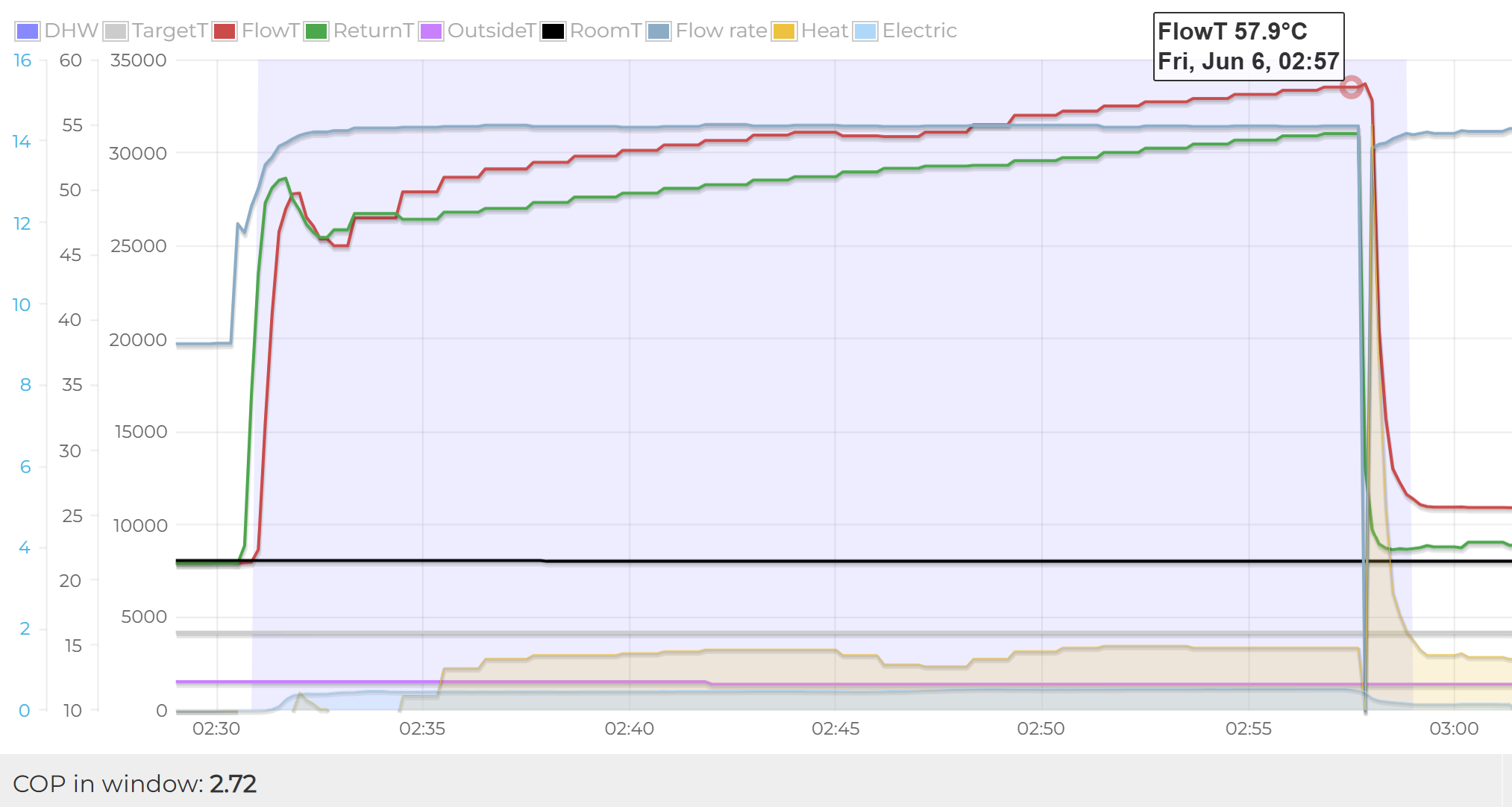Click the 02:45 time axis label

click(x=835, y=729)
